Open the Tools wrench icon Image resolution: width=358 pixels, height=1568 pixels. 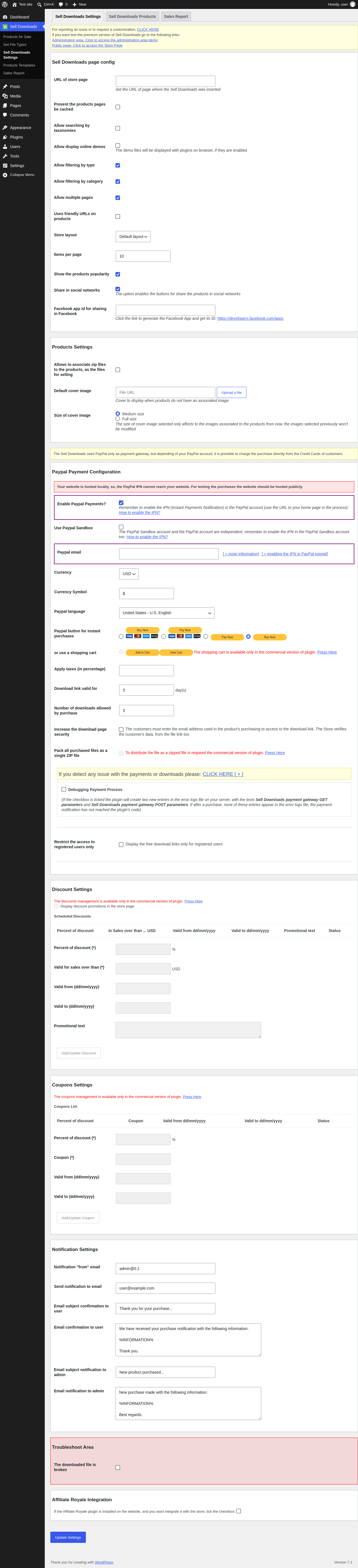(5, 156)
